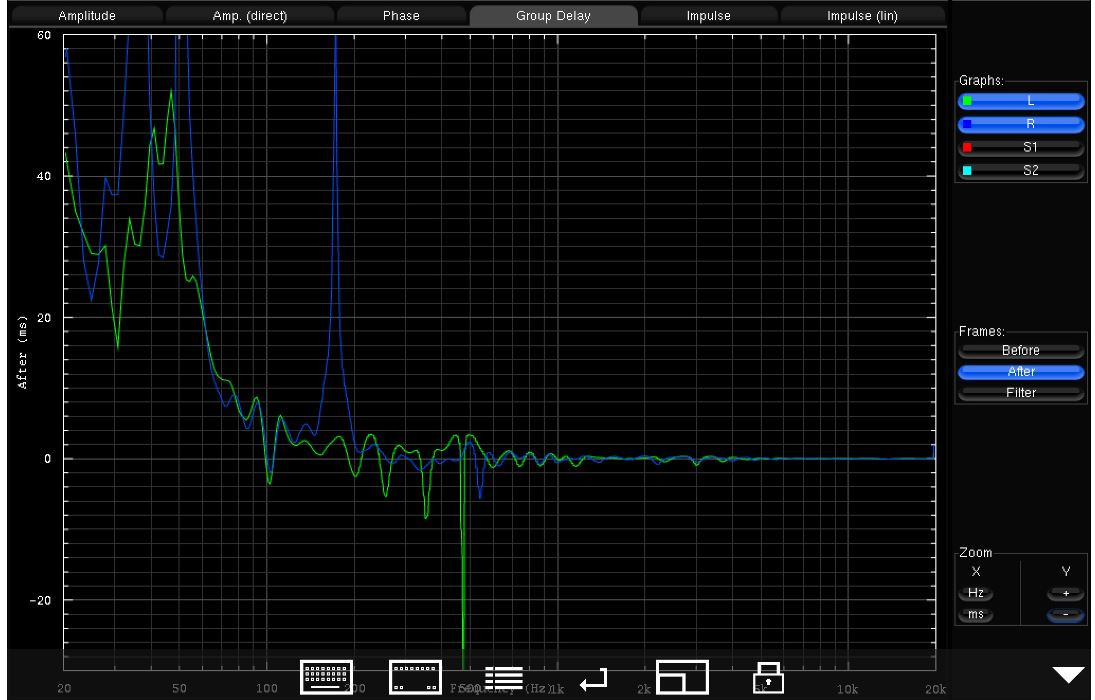
Task: Click the compact keyboard icon
Action: pos(415,678)
